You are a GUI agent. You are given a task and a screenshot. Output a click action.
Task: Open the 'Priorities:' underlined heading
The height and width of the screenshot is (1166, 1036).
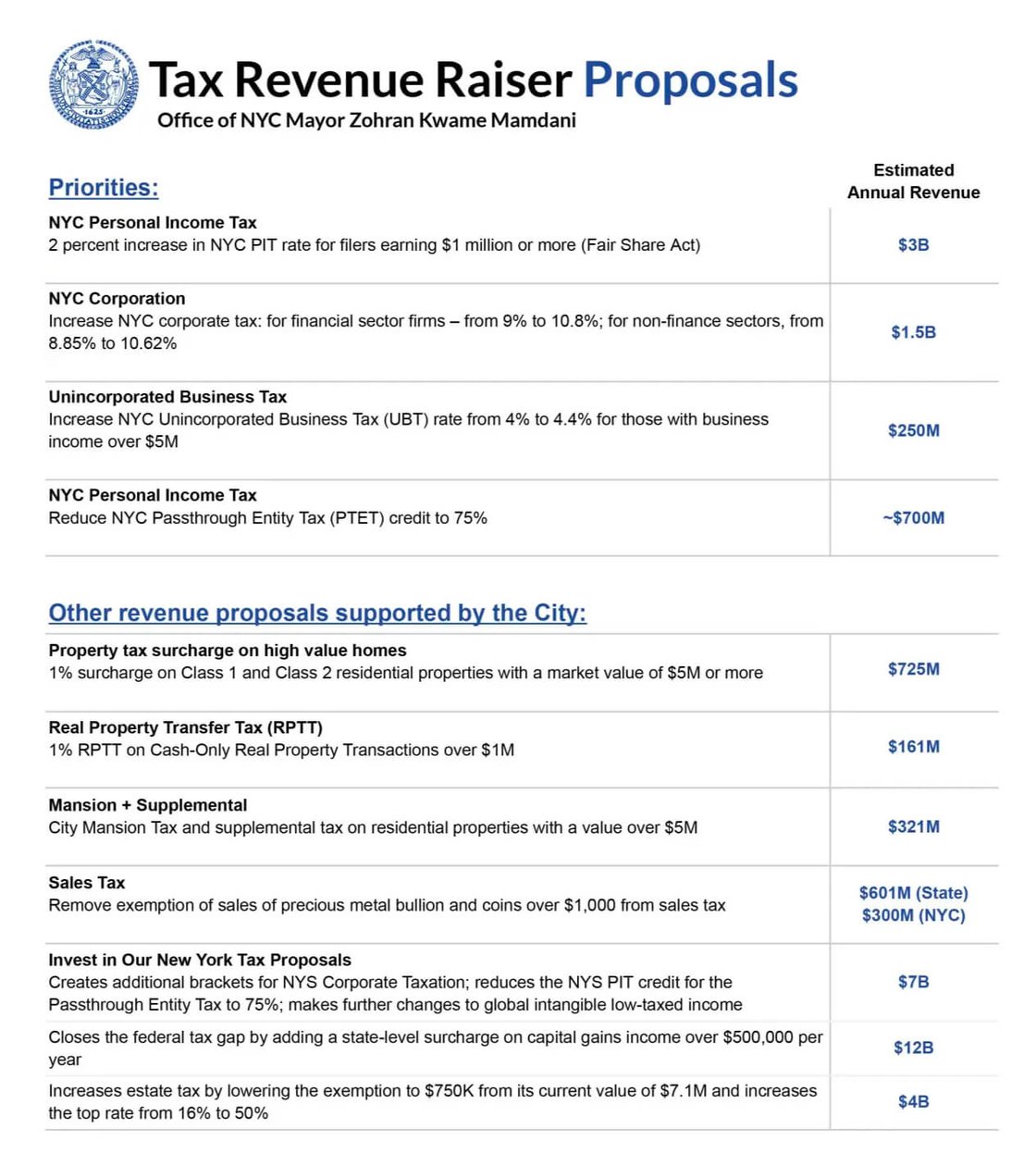point(104,188)
